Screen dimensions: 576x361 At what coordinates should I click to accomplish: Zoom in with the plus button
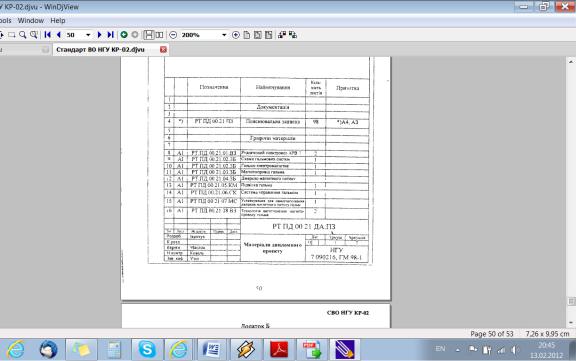[x=236, y=35]
